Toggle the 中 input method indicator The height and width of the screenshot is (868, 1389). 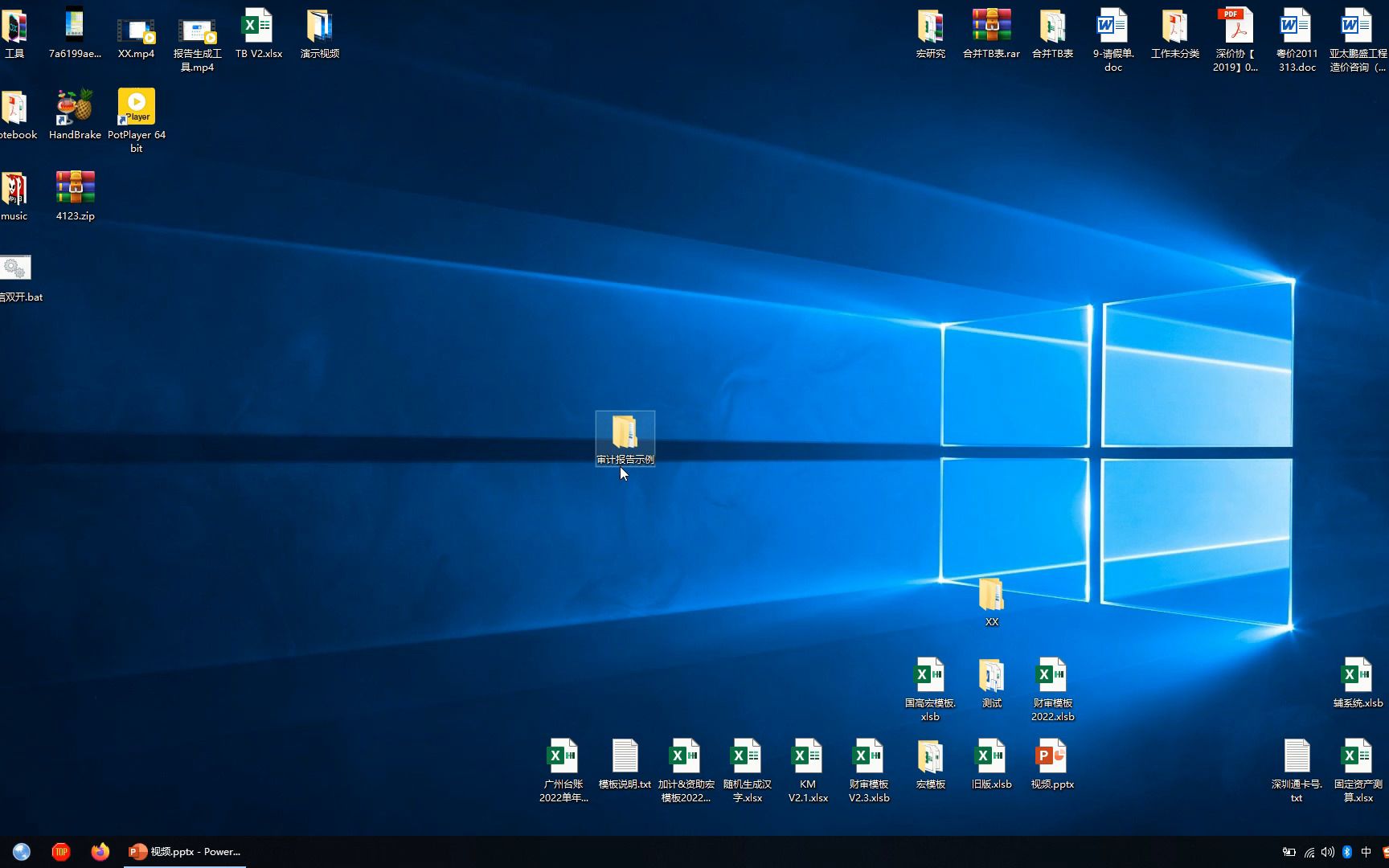click(x=1366, y=852)
